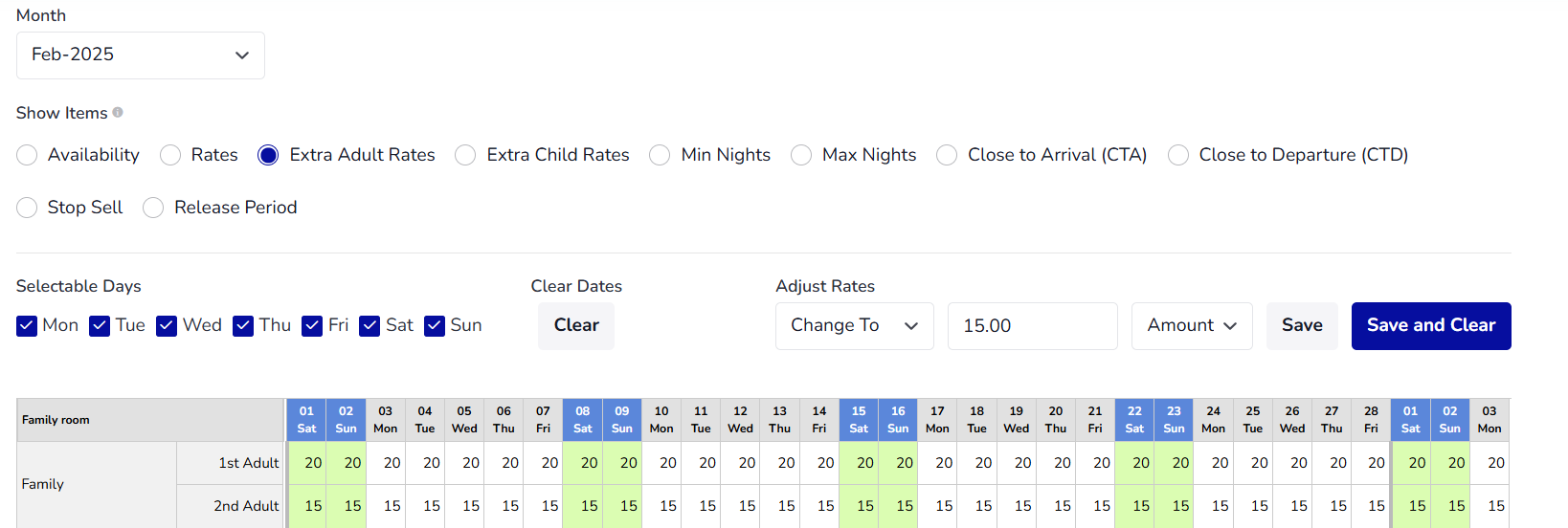Toggle the Sat selectable day checkbox
The image size is (1568, 528).
coord(370,326)
